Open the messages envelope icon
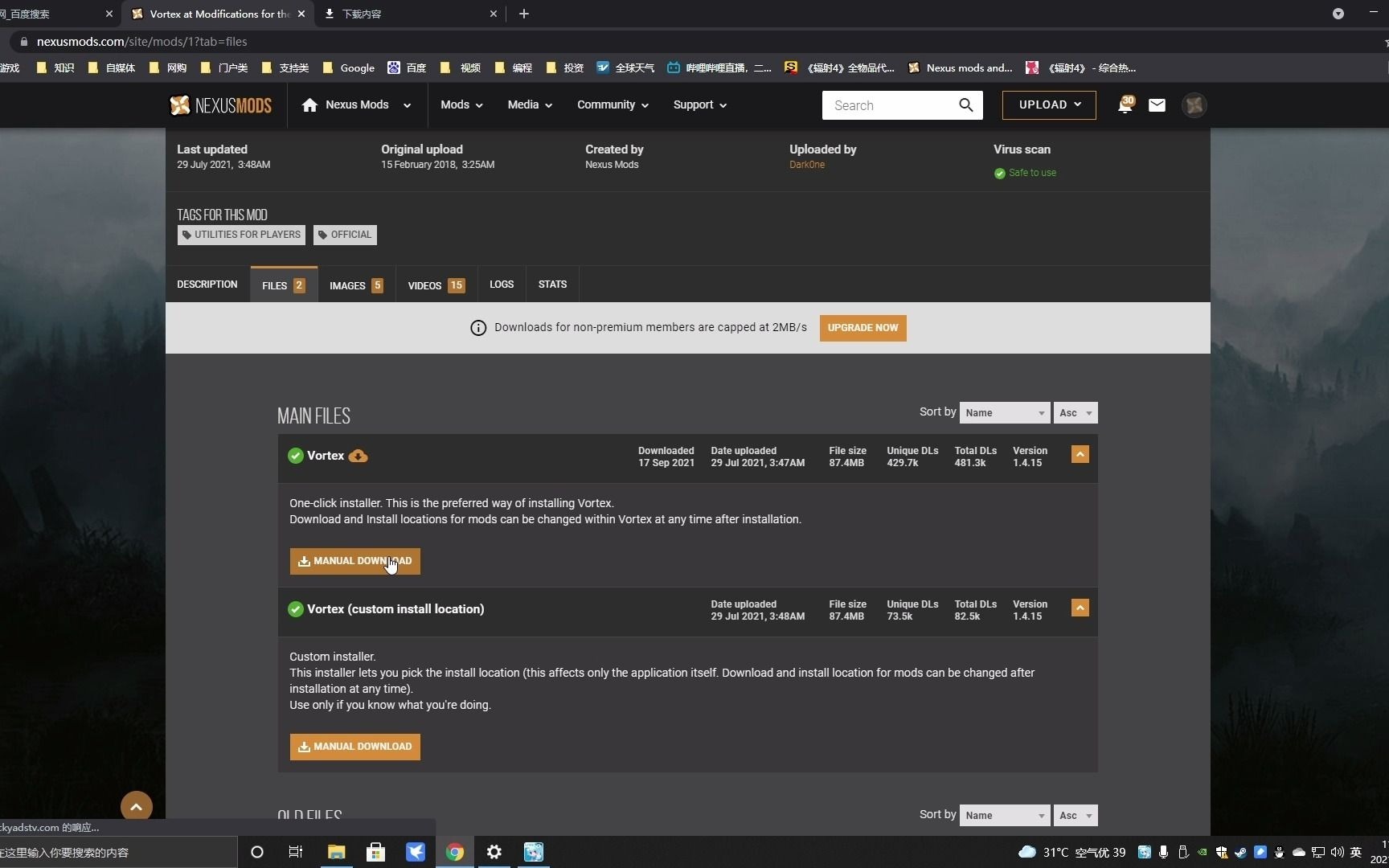This screenshot has width=1389, height=868. [x=1157, y=105]
